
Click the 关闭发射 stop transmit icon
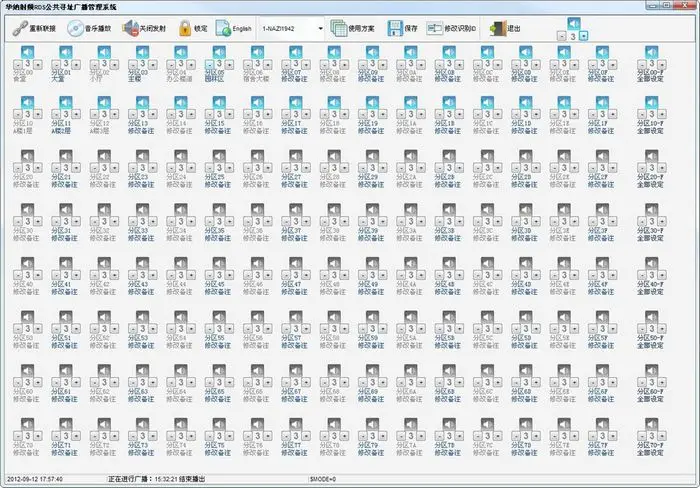pos(131,29)
